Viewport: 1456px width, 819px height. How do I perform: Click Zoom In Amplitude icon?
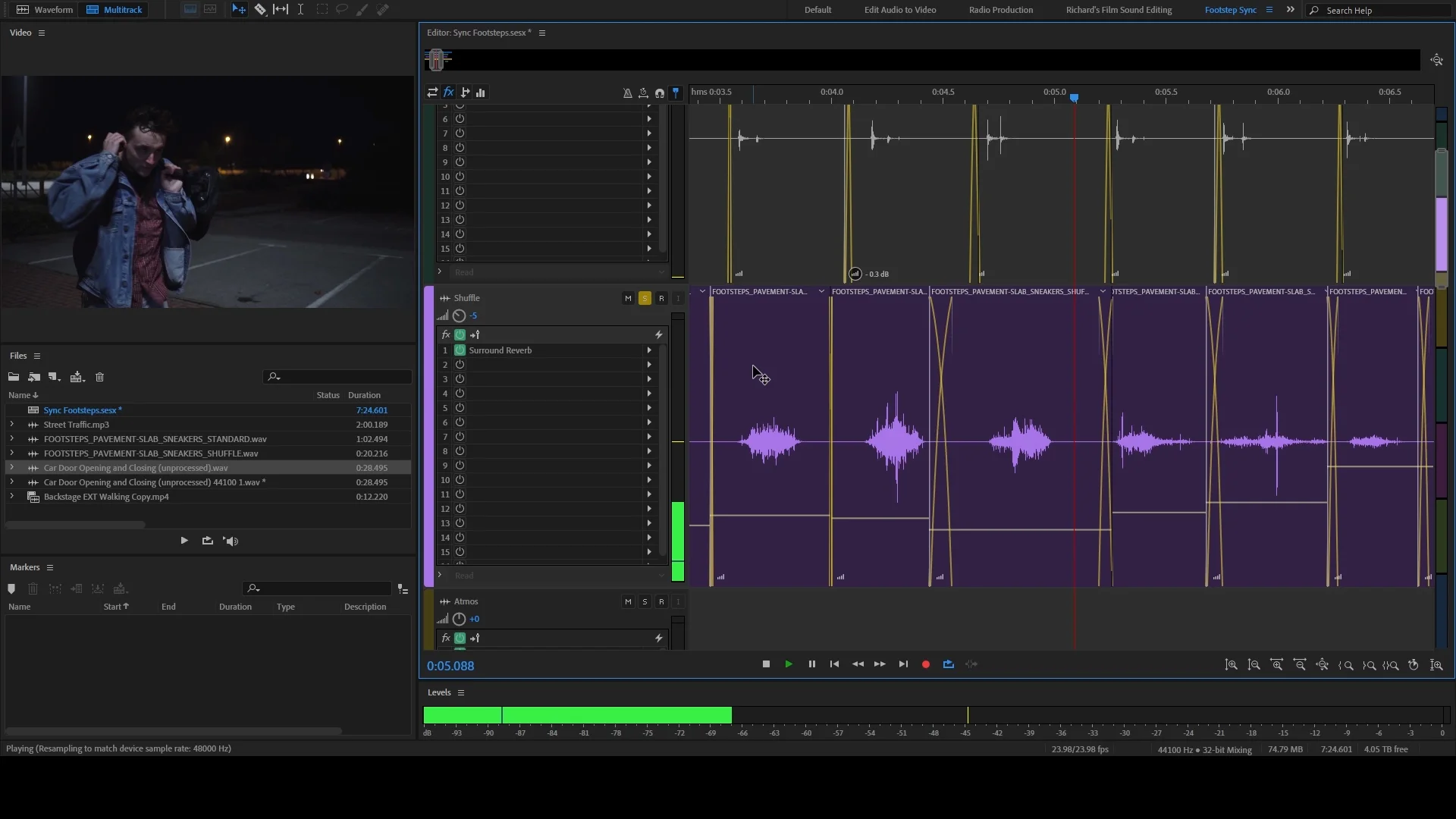pyautogui.click(x=1231, y=665)
